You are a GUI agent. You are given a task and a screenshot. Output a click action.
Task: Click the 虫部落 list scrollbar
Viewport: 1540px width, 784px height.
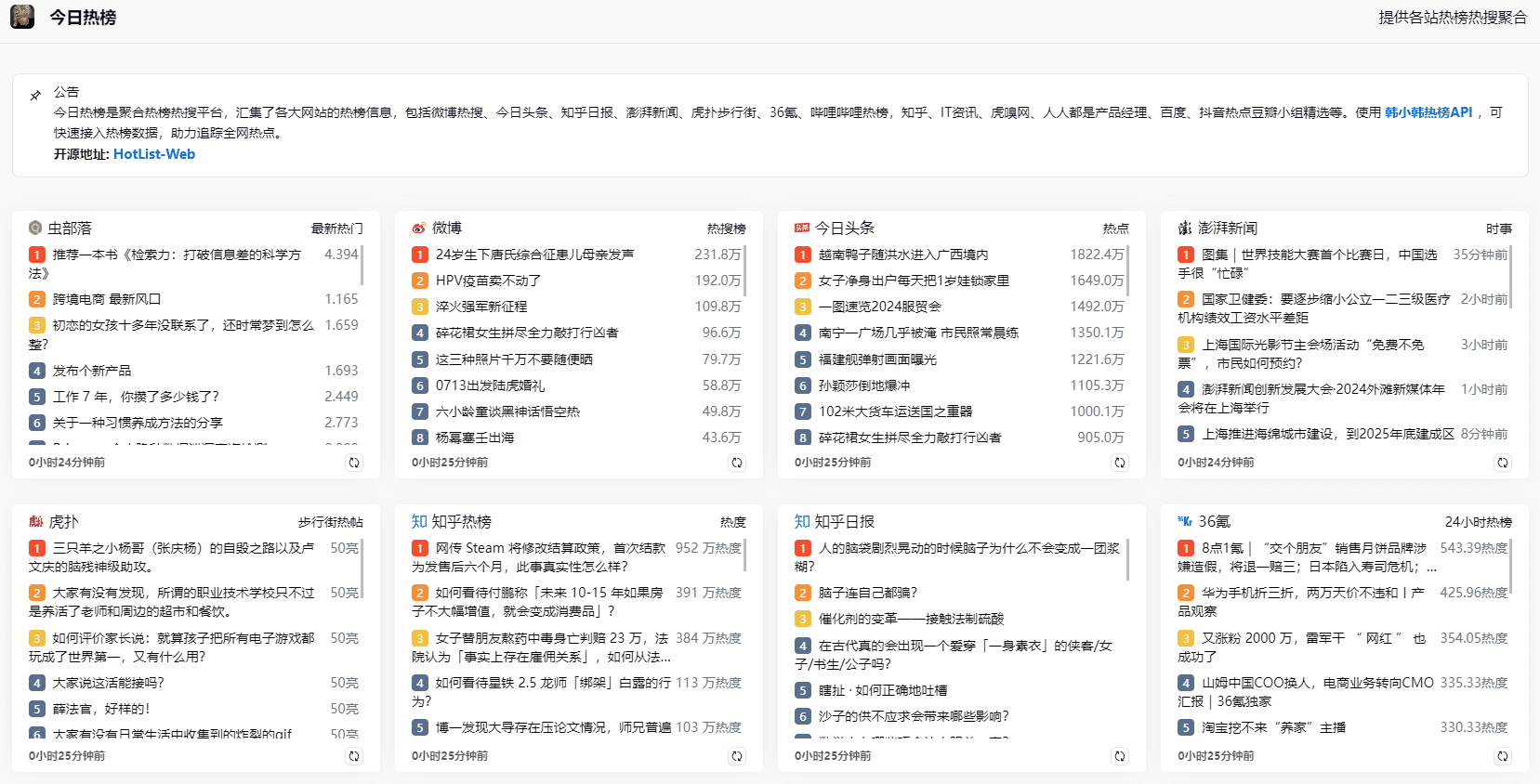coord(362,266)
